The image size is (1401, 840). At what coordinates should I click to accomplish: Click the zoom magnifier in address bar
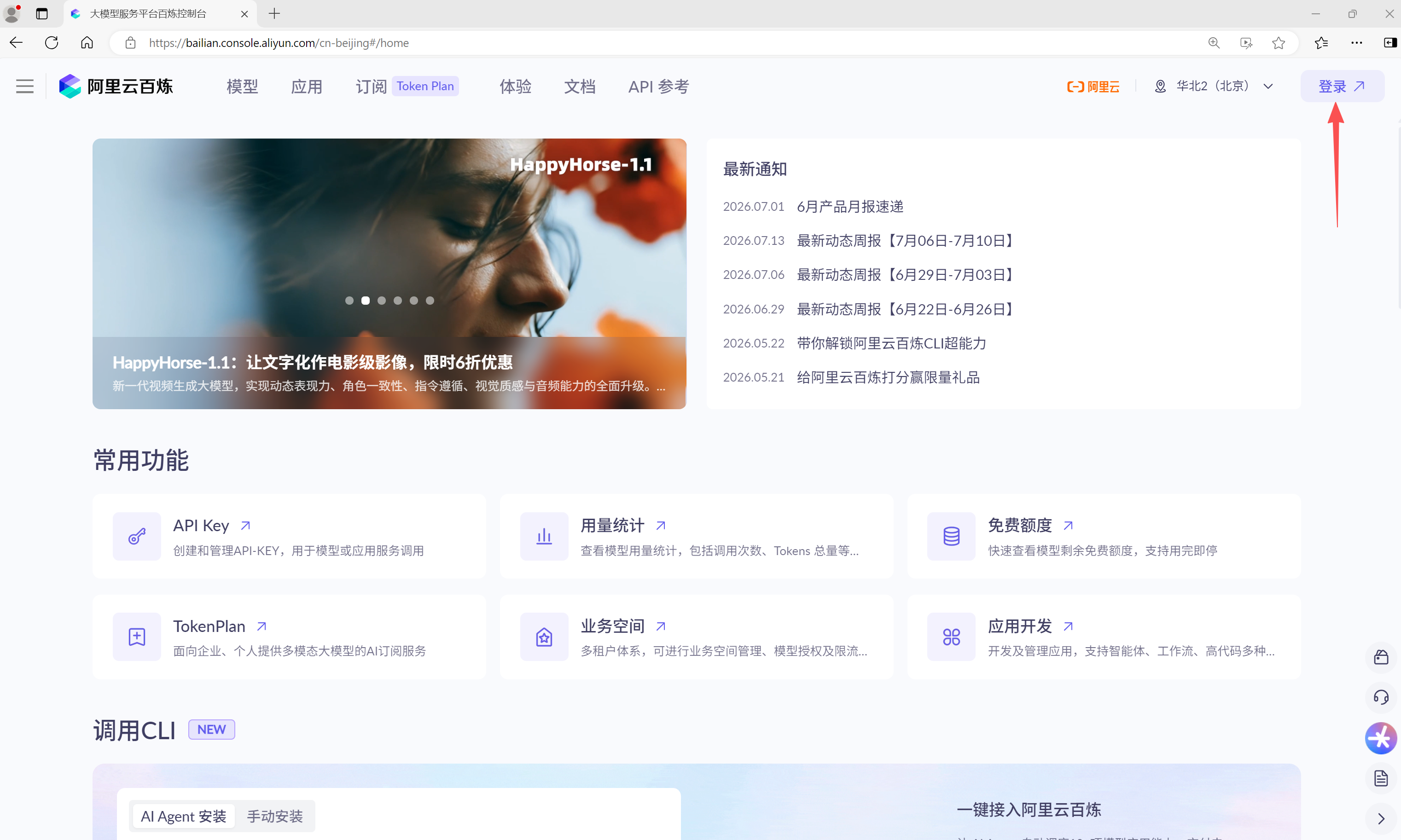[1214, 43]
